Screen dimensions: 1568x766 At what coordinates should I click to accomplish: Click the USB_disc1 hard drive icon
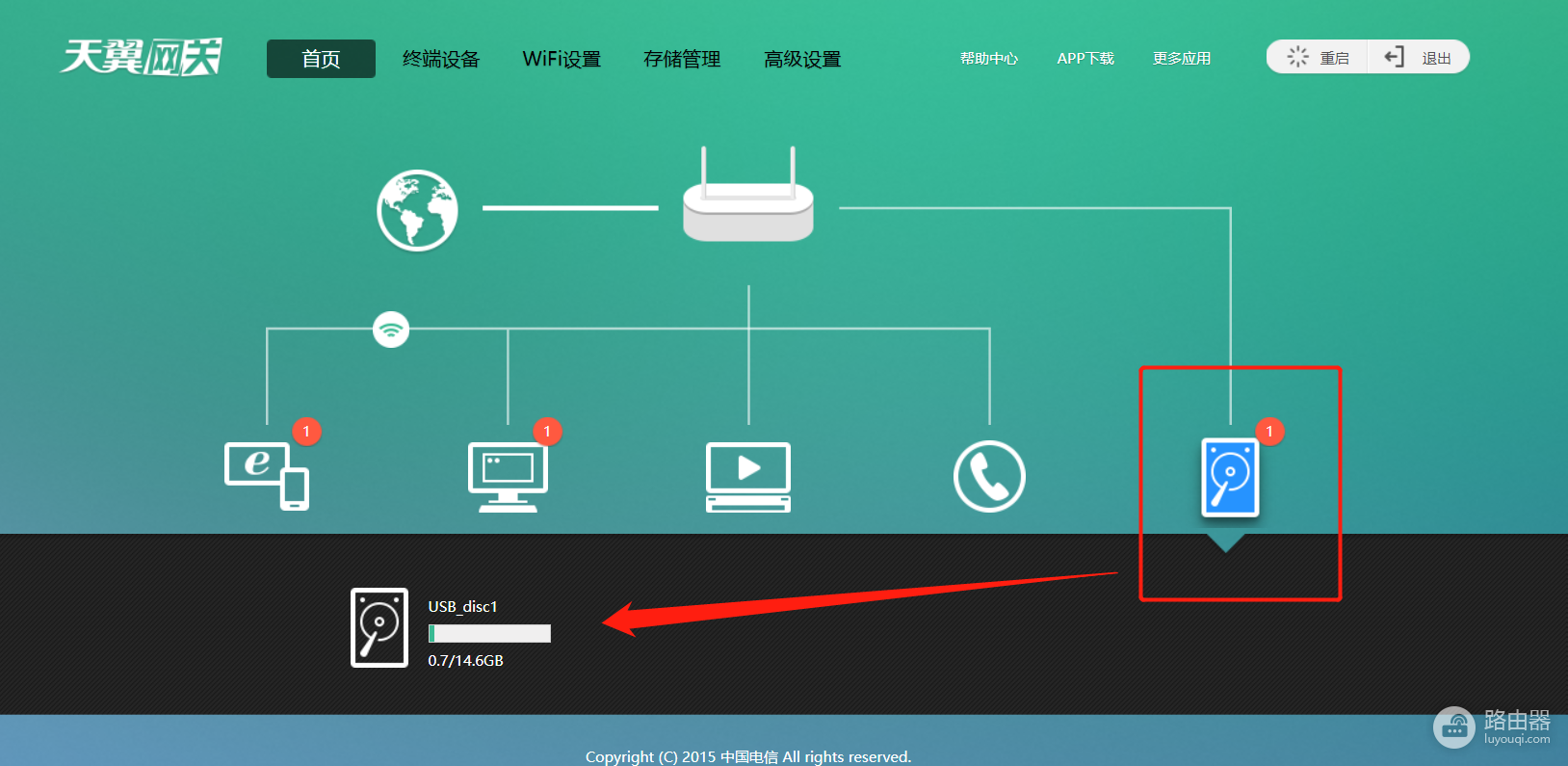(x=379, y=627)
